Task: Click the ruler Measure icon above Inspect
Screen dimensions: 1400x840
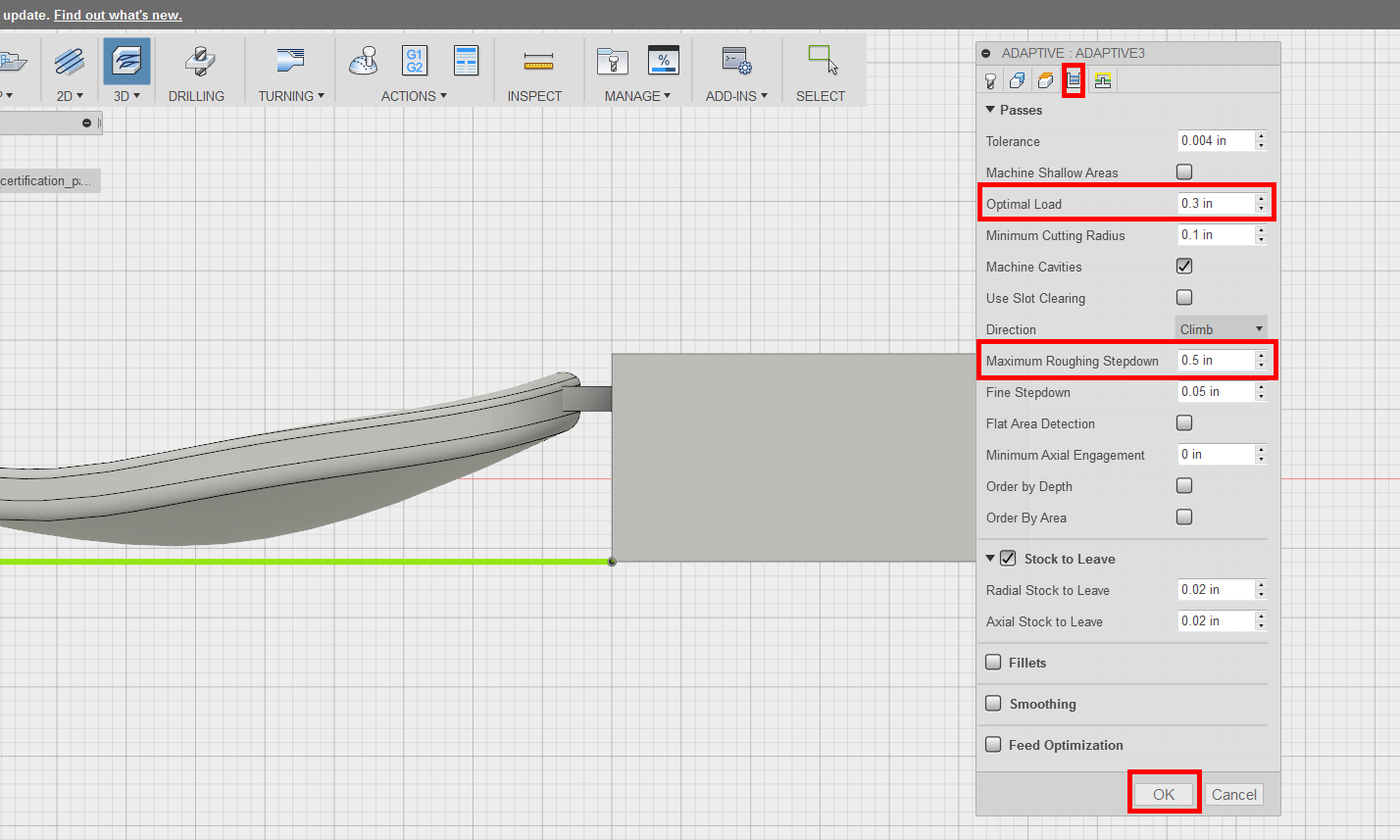Action: click(538, 63)
